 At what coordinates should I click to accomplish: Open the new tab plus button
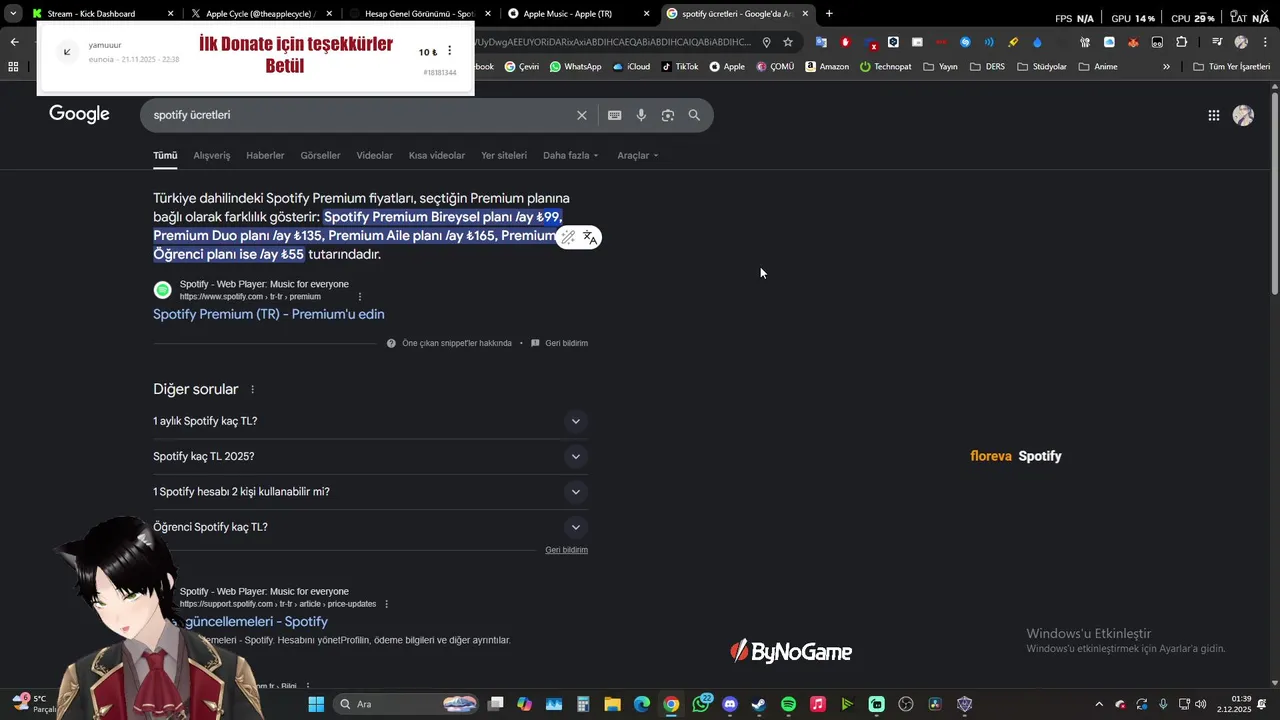(829, 14)
